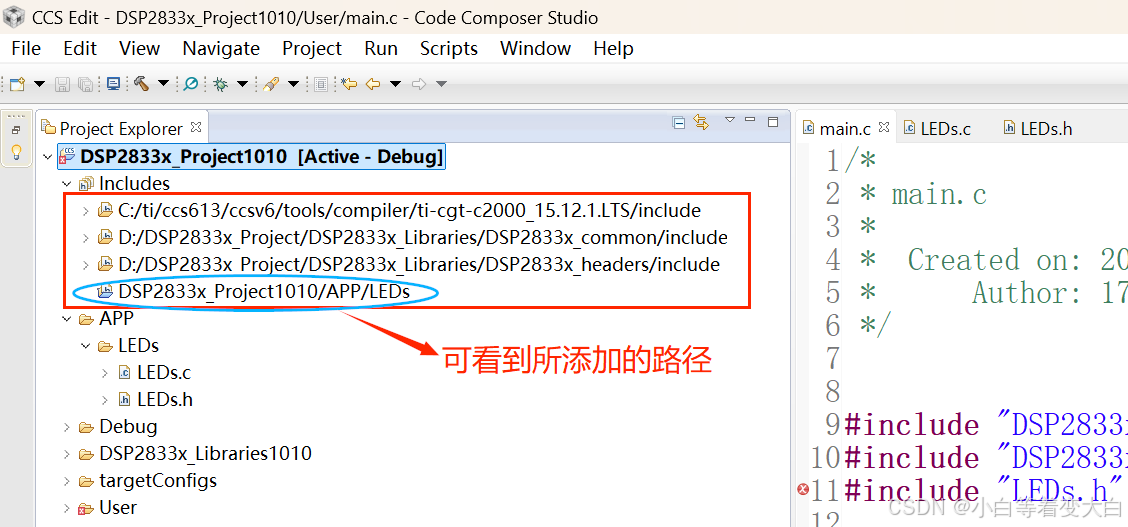Collapse the Includes node
Viewport: 1128px width, 527px height.
point(67,184)
